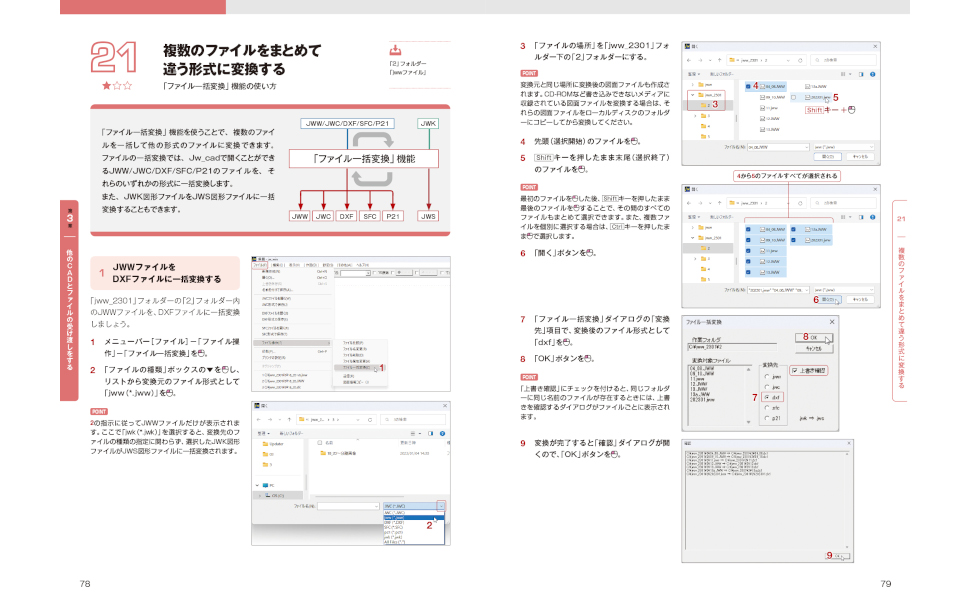Open the ファイル(F) menu in Jw_cad
Image resolution: width=970 pixels, height=600 pixels.
pos(259,265)
